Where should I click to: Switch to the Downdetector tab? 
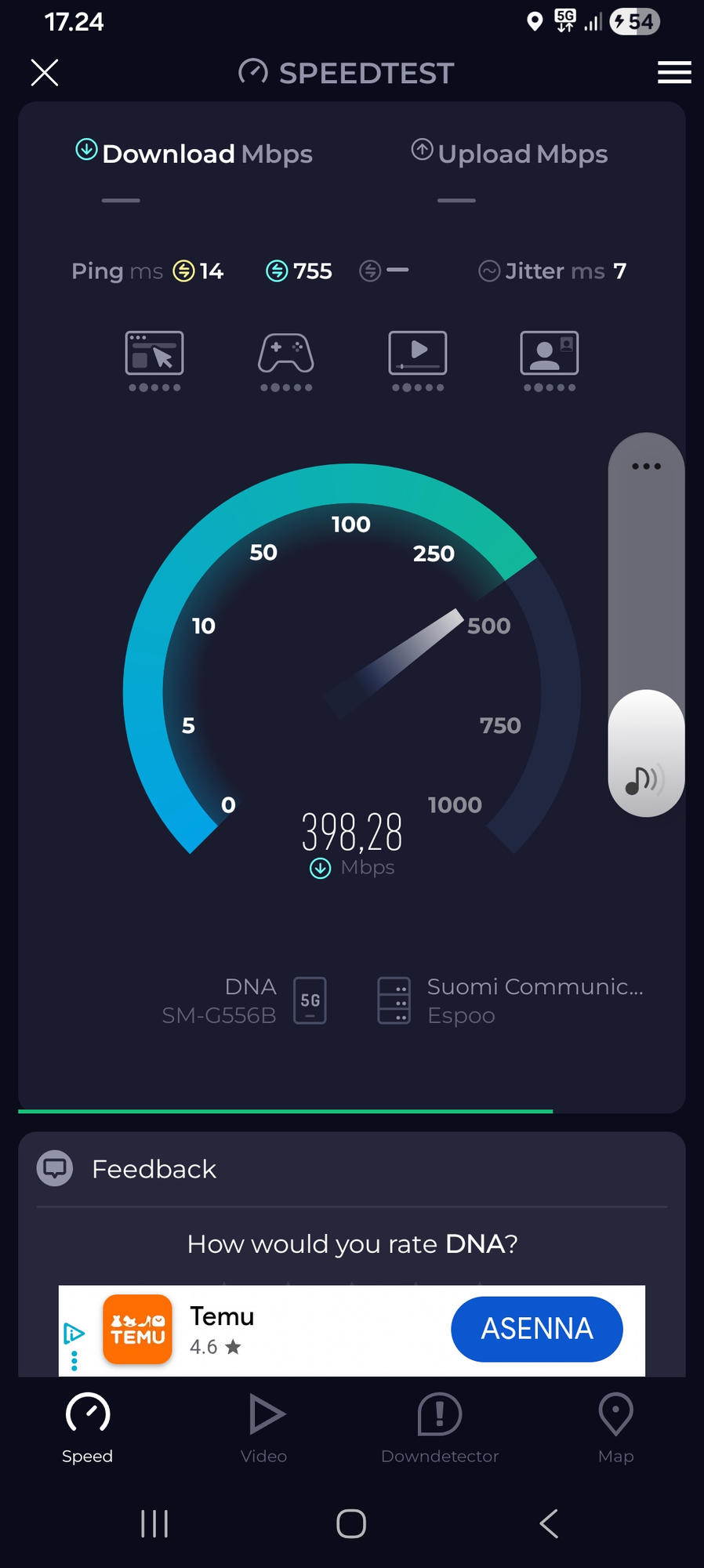(x=440, y=1428)
